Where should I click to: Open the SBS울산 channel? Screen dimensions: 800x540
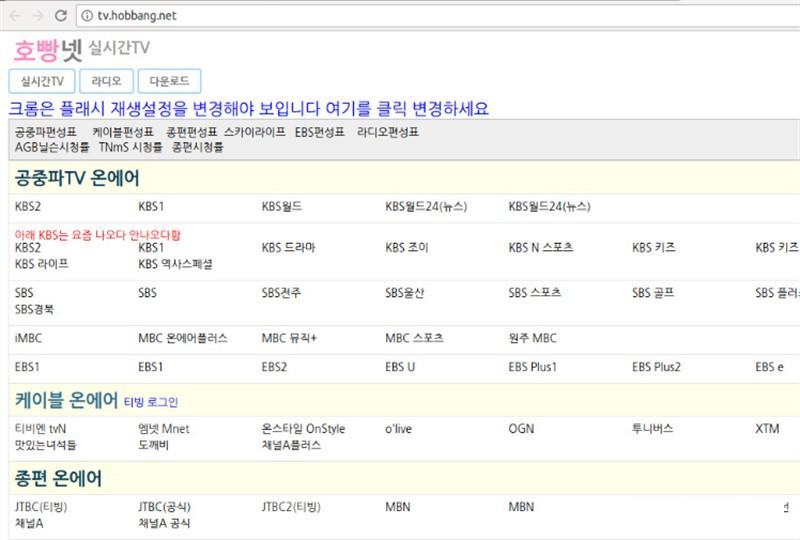click(405, 293)
